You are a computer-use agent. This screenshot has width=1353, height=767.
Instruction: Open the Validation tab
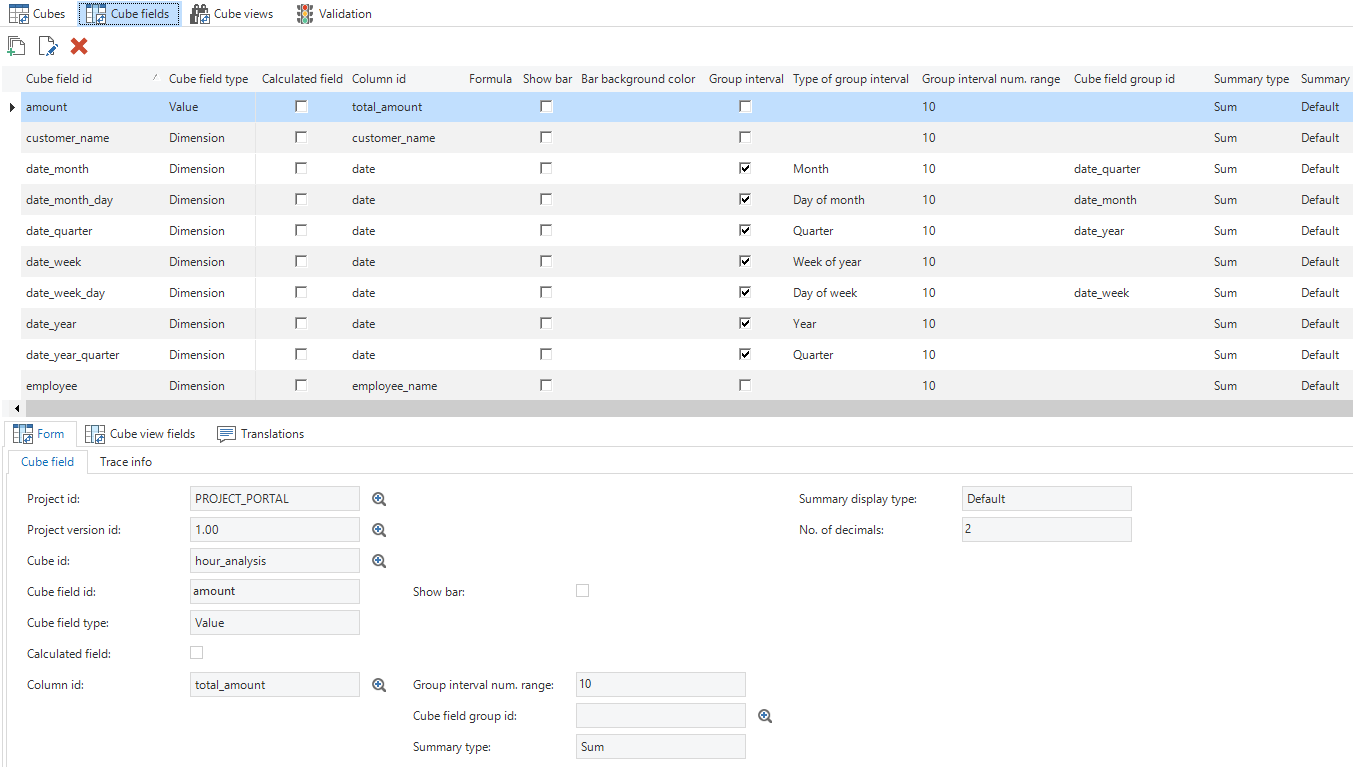[x=334, y=14]
